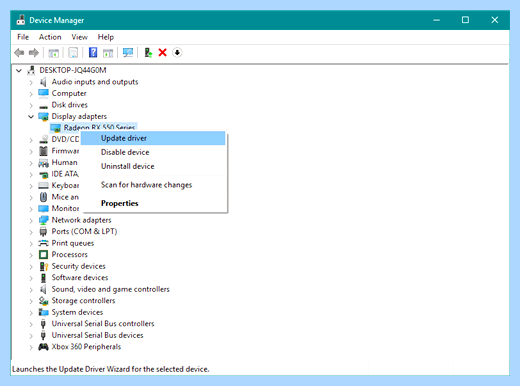Image resolution: width=520 pixels, height=386 pixels.
Task: Select the Storage controllers text label
Action: click(83, 301)
